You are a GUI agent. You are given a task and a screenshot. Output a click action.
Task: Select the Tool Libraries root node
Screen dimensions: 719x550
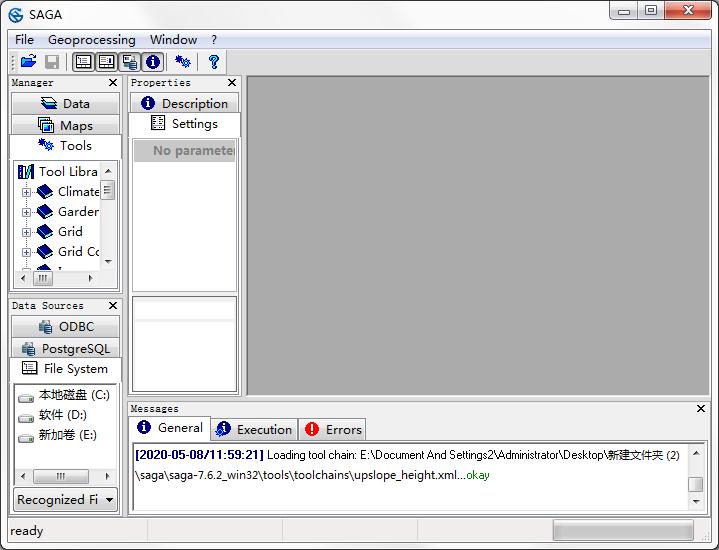click(68, 172)
